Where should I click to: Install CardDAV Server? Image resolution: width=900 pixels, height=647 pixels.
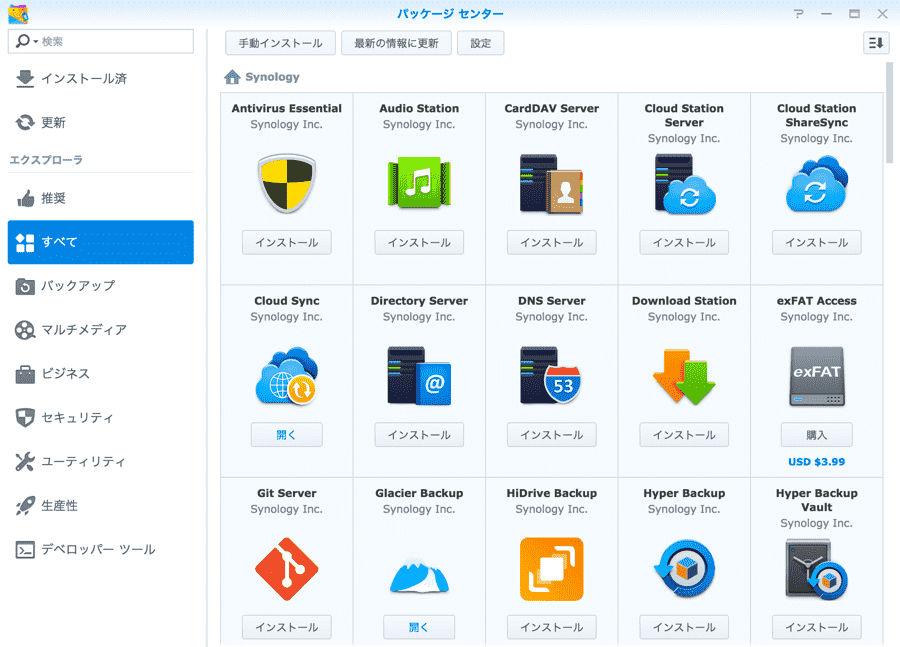(x=552, y=242)
